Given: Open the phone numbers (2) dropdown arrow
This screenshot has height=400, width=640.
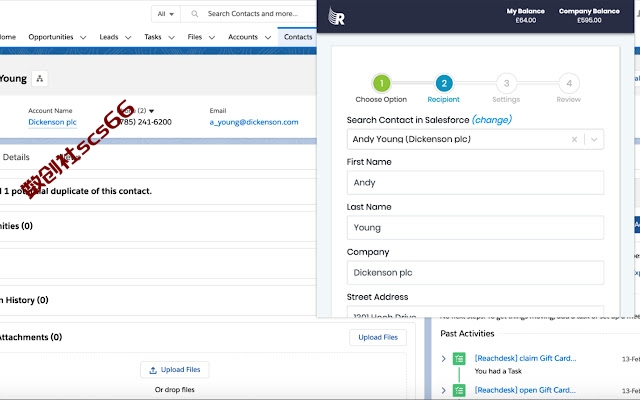Looking at the screenshot, I should (151, 111).
